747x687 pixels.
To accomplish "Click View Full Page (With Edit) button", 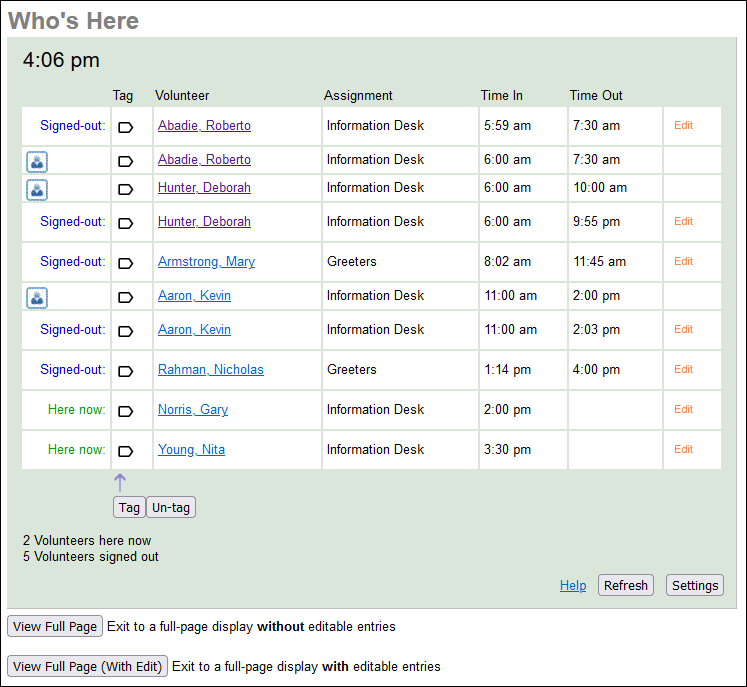I will tap(87, 667).
